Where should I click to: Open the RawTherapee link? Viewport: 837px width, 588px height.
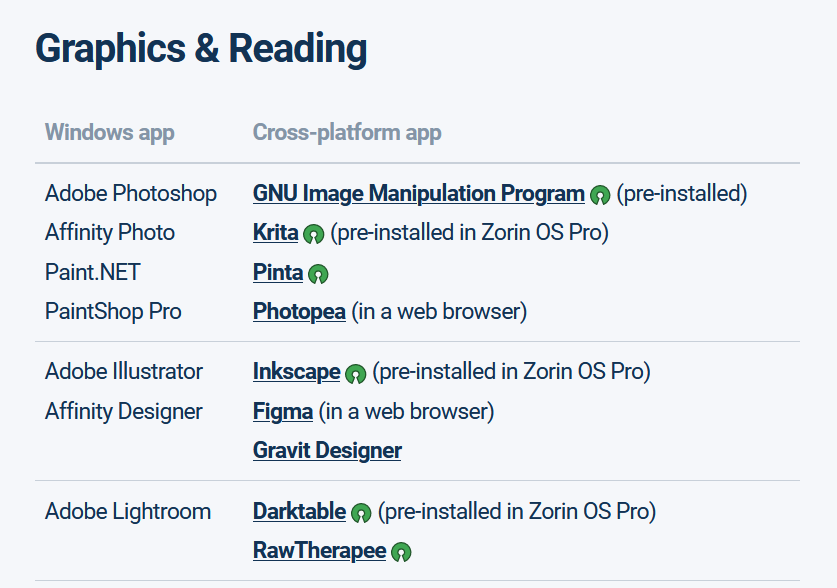319,550
